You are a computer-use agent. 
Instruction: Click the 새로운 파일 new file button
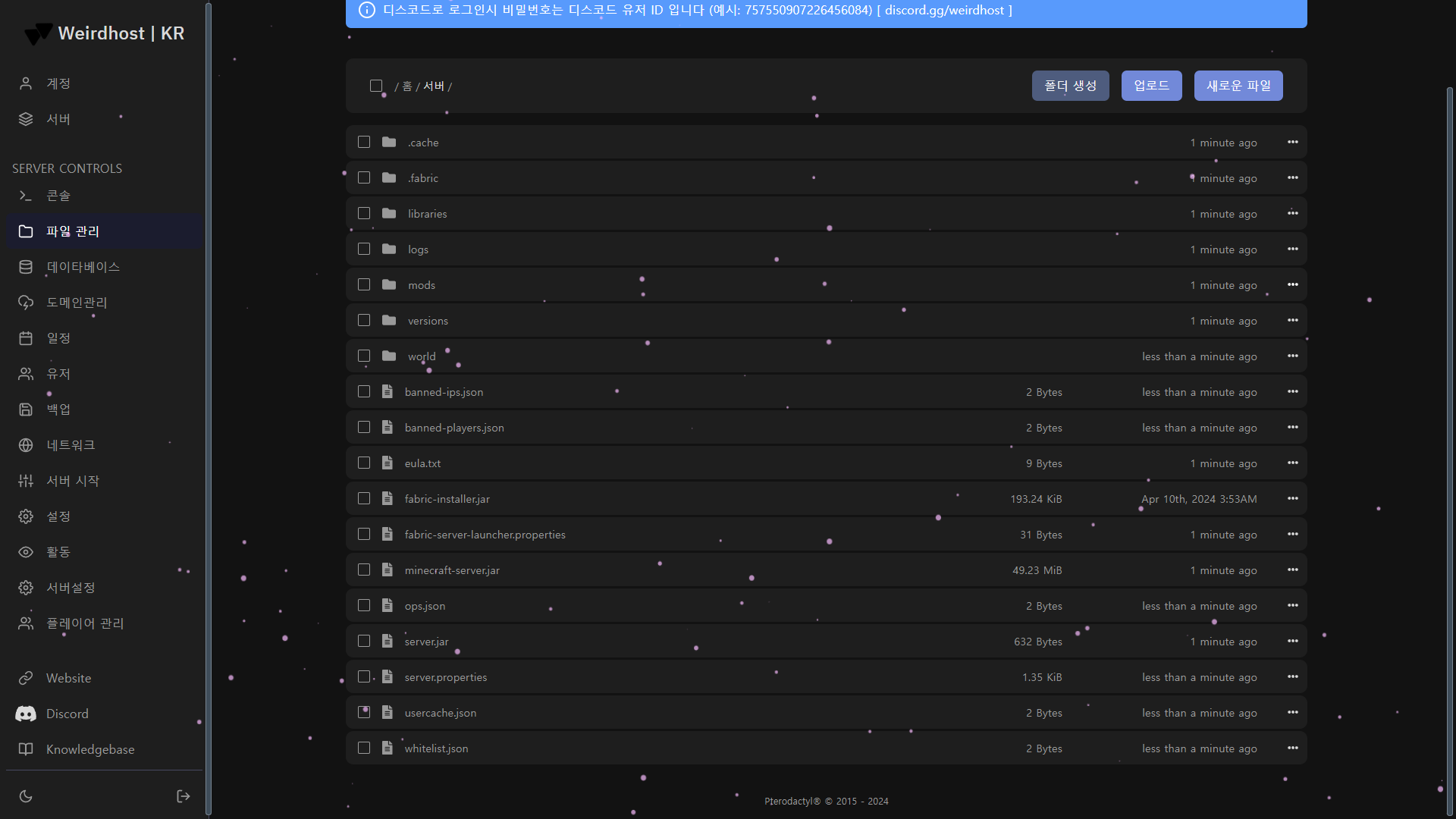coord(1238,86)
